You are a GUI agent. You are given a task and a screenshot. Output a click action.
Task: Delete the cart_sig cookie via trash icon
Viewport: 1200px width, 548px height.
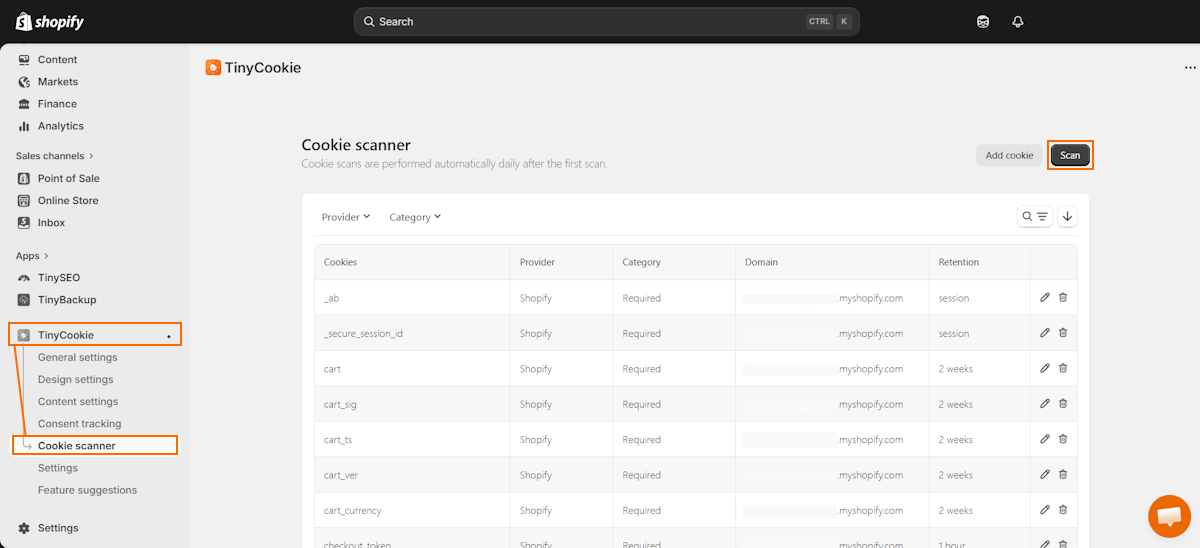(x=1063, y=404)
